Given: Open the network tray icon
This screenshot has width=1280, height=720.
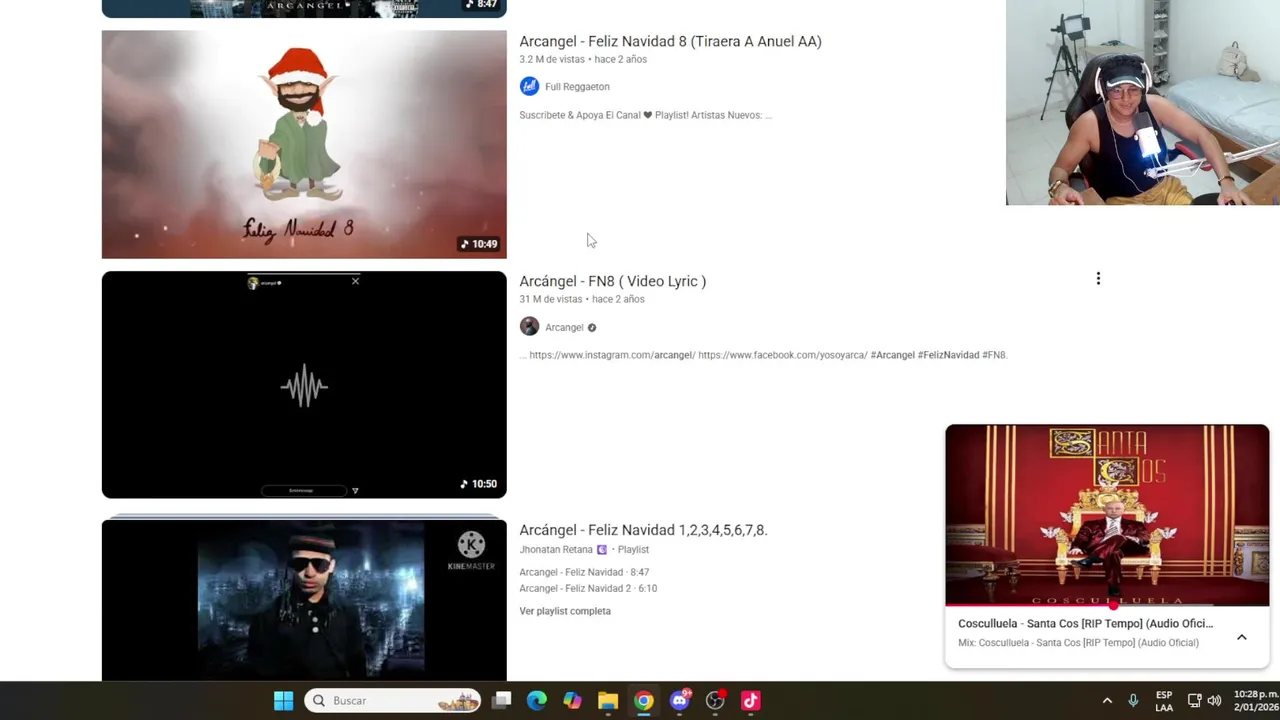Looking at the screenshot, I should [1194, 701].
